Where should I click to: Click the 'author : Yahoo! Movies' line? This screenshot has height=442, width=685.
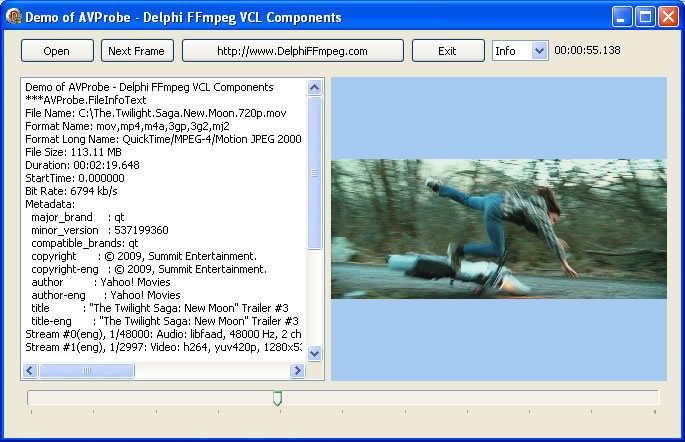pos(101,282)
